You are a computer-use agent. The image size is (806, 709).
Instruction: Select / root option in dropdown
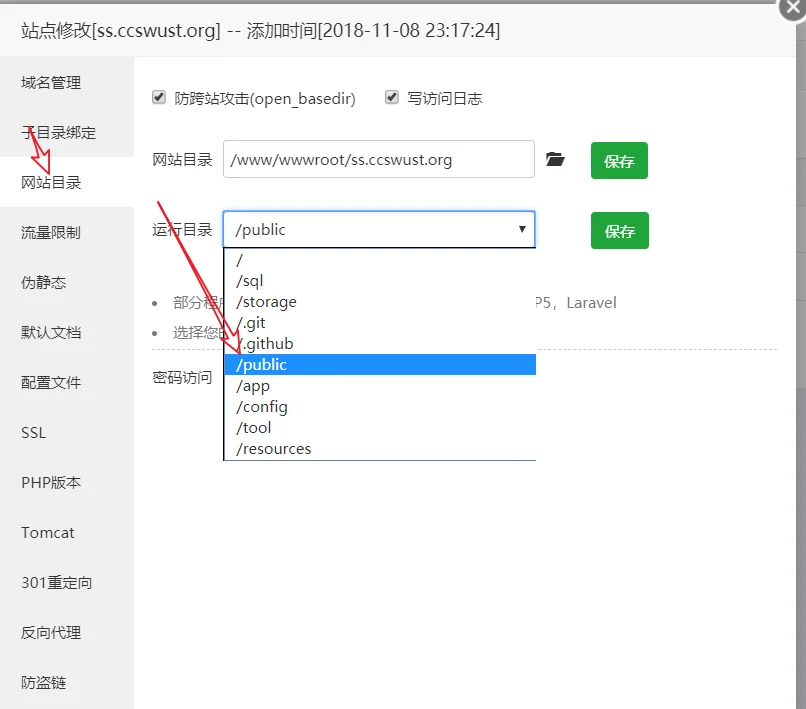tap(380, 260)
